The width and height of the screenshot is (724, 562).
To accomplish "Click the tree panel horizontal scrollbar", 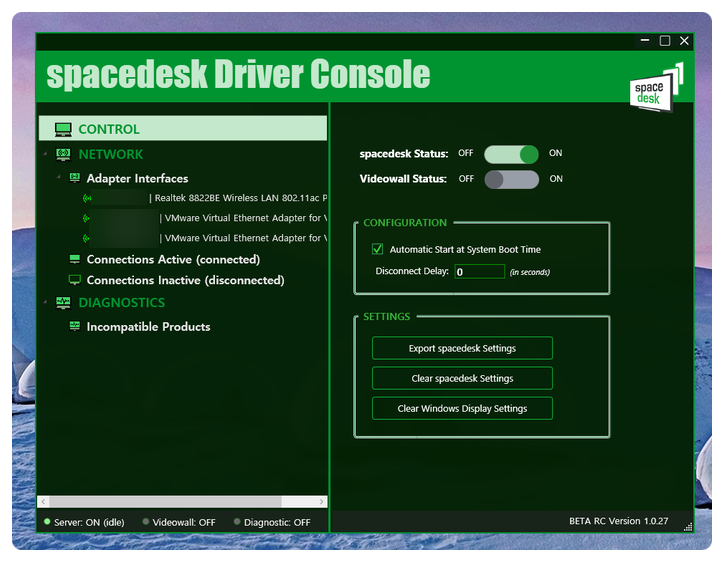I will click(165, 502).
